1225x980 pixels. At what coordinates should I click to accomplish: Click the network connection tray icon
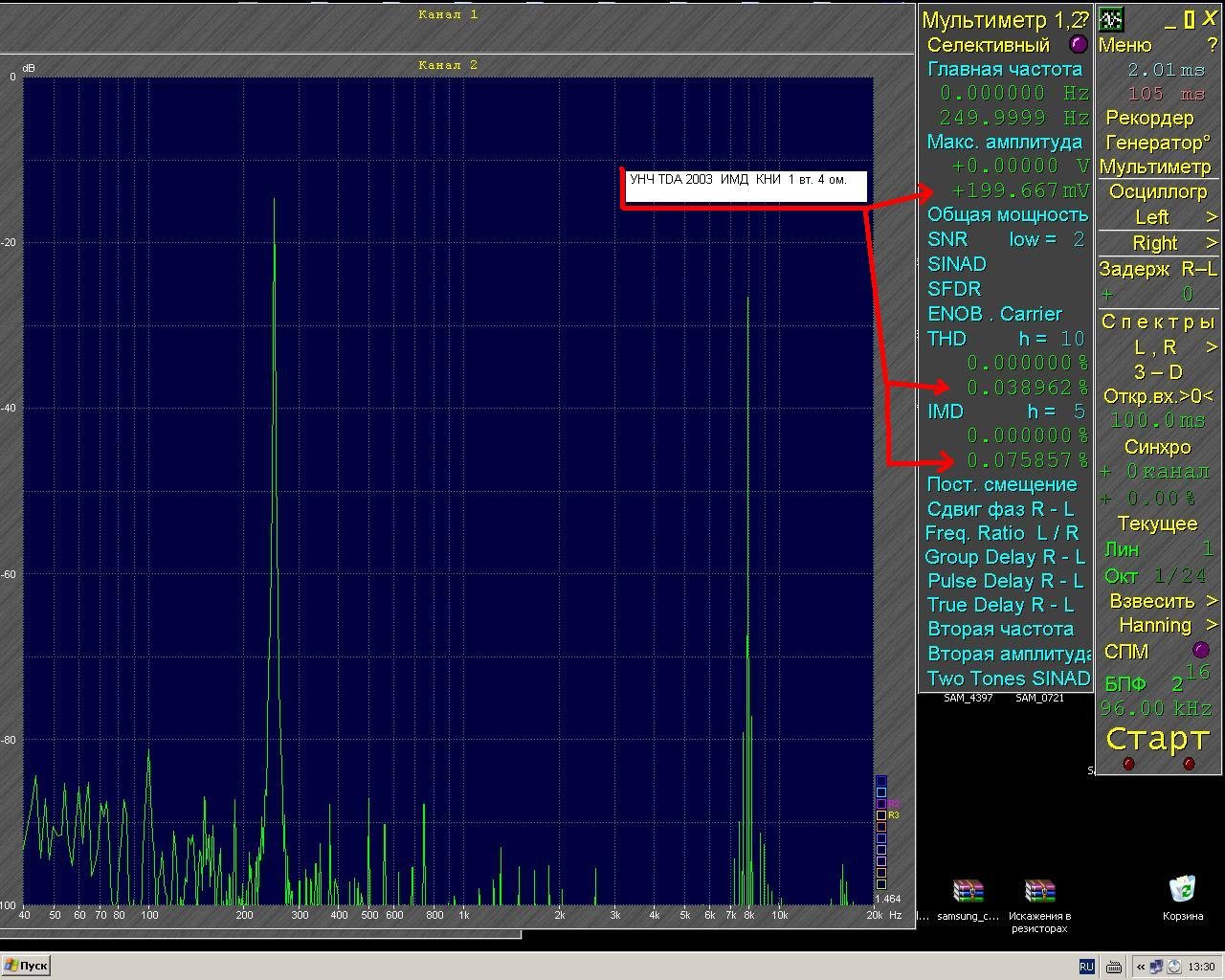point(1157,967)
